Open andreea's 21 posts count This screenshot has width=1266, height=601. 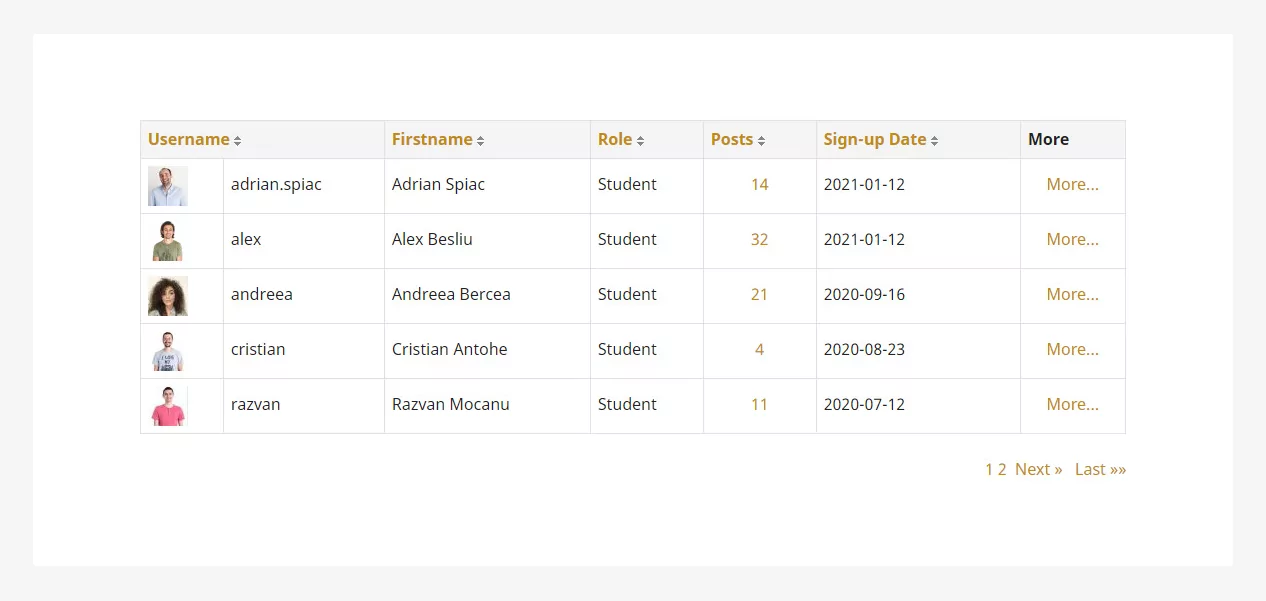tap(759, 294)
